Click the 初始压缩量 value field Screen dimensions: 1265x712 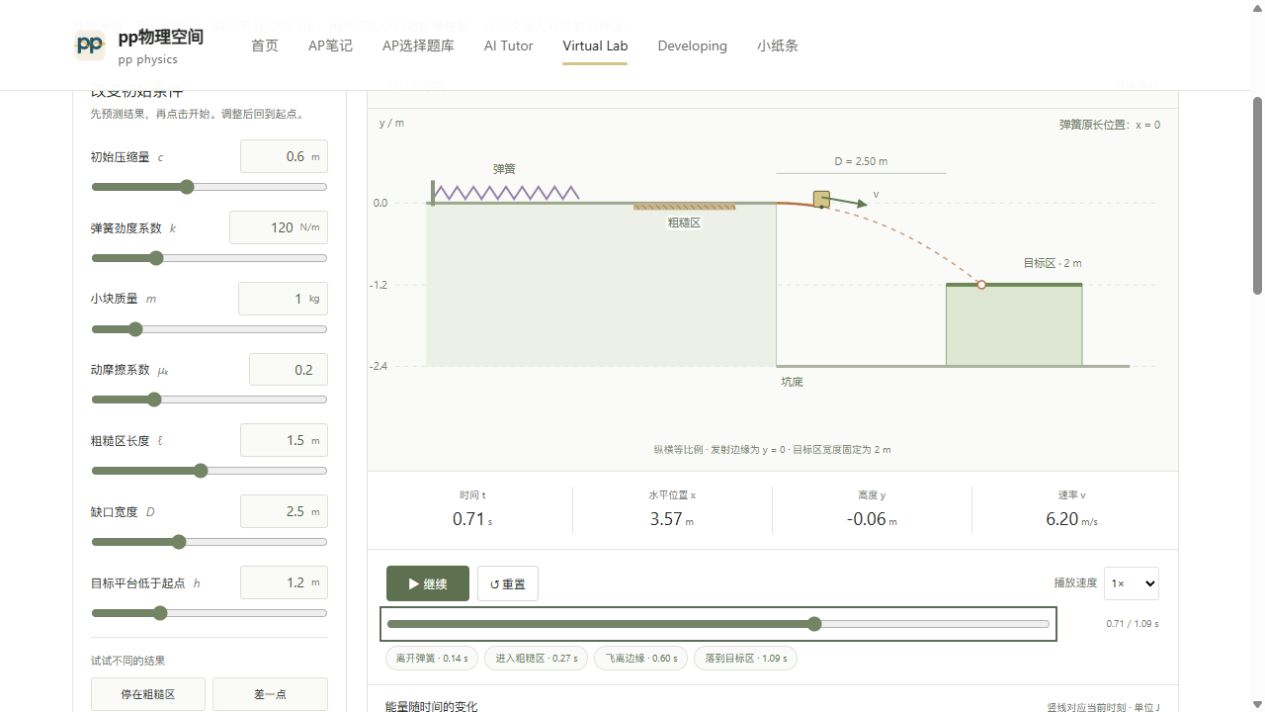(x=284, y=156)
